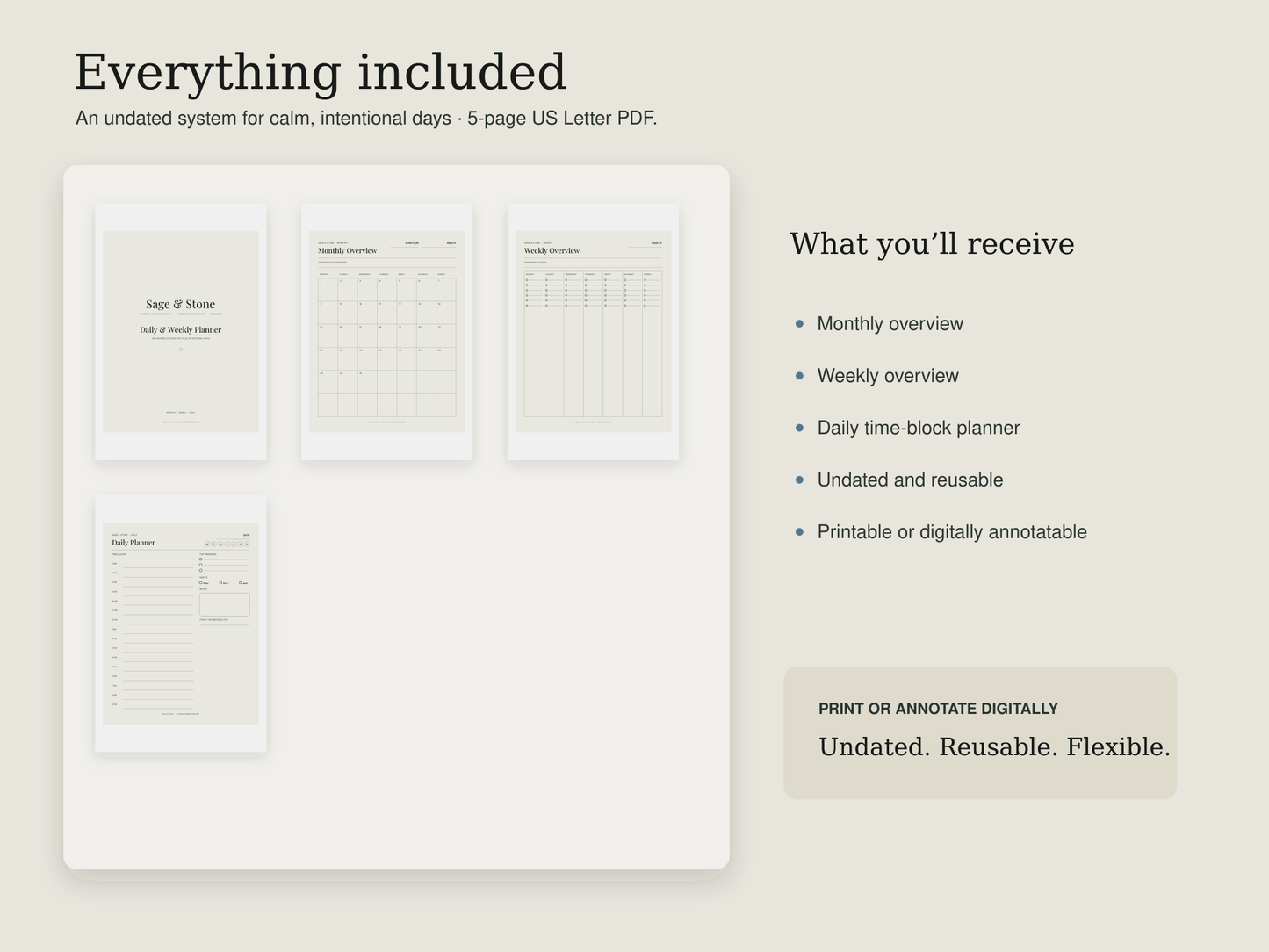1269x952 pixels.
Task: Select the Weekly Overview page thumbnail
Action: [x=593, y=332]
